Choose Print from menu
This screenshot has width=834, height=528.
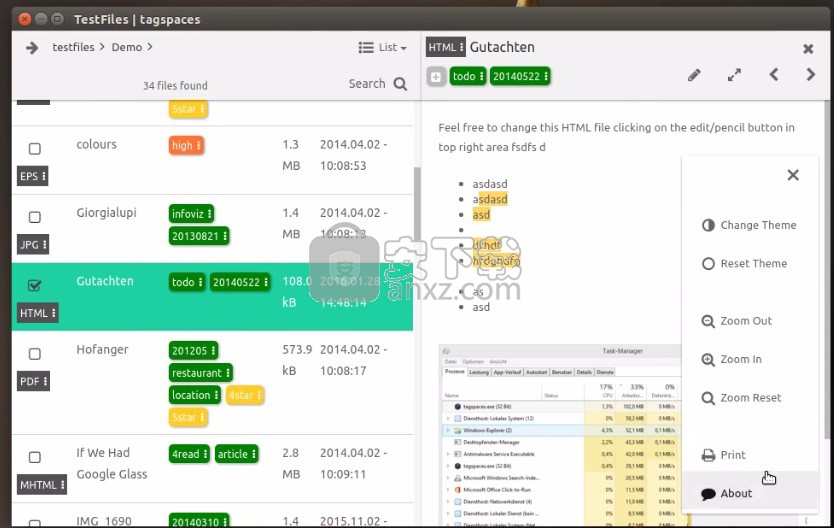(749, 455)
